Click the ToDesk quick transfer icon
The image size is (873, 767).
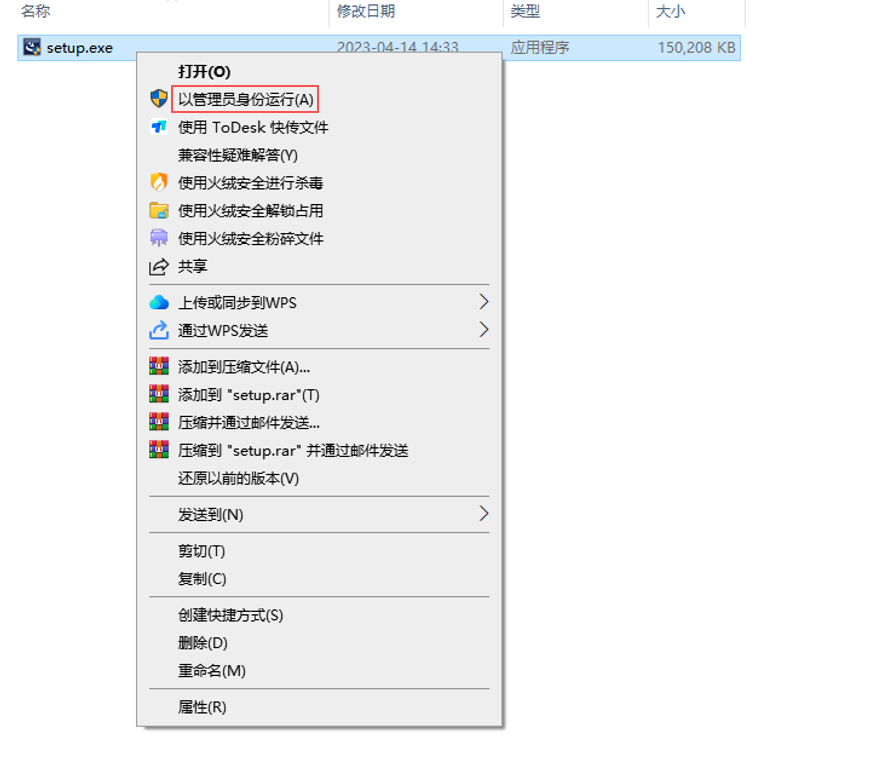pos(159,127)
